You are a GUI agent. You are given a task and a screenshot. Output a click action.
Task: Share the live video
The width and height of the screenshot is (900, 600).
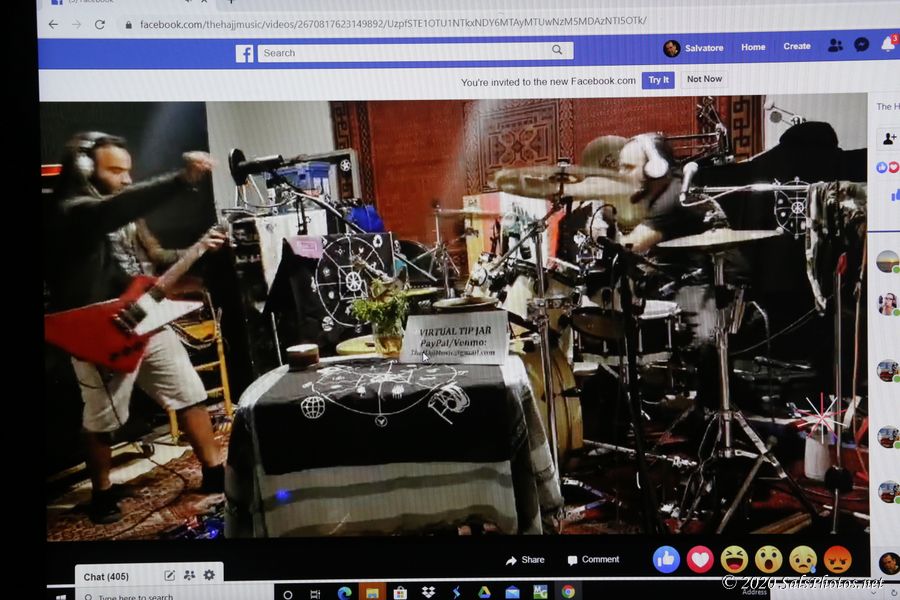click(x=525, y=560)
